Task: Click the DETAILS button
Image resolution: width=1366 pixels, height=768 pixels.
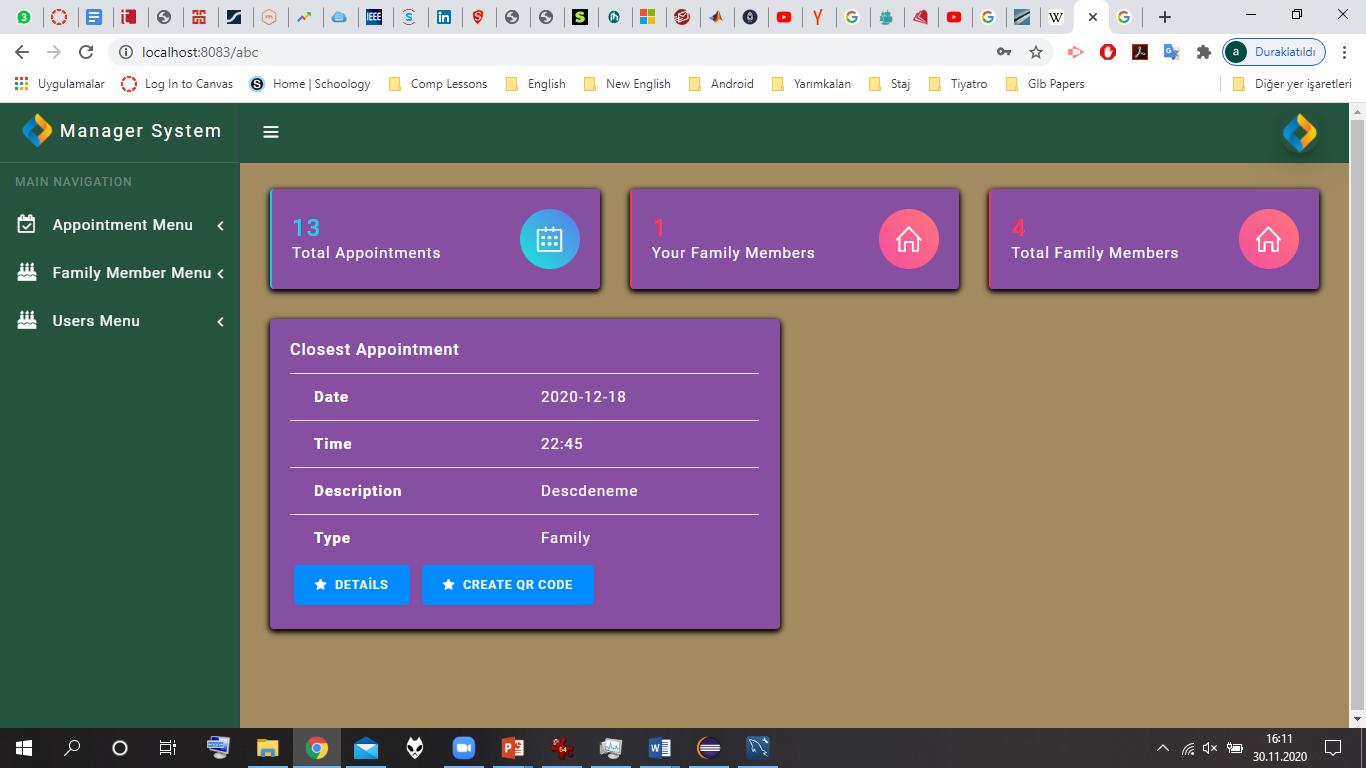Action: 351,585
